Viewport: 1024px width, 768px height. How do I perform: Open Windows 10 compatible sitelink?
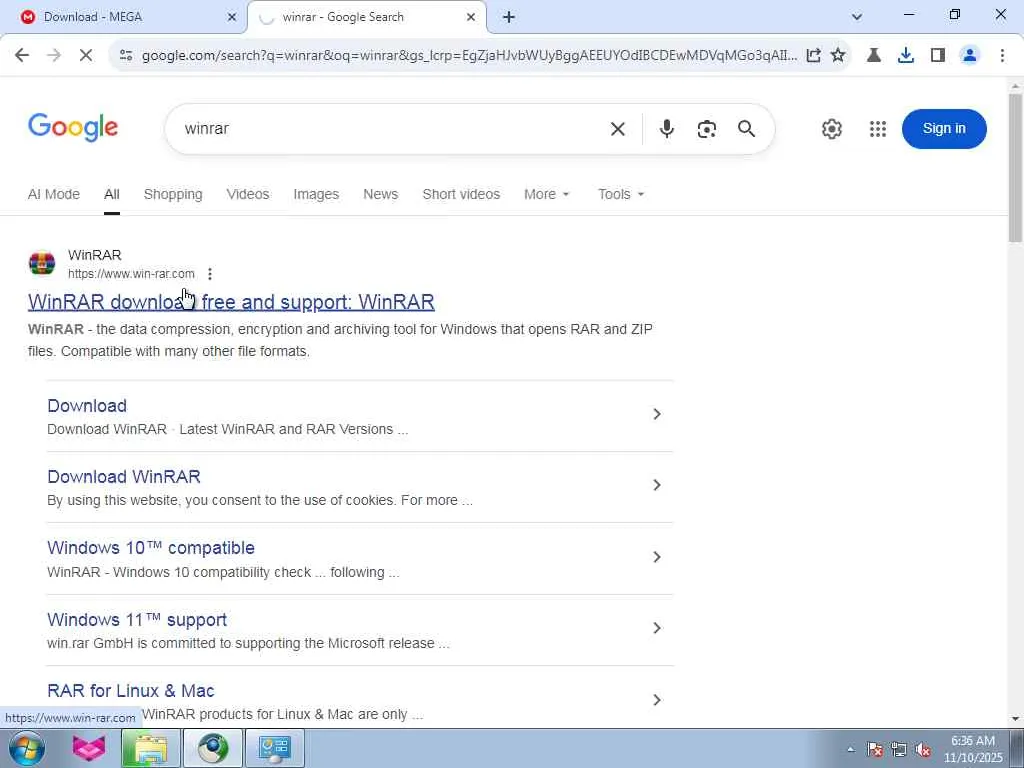tap(151, 548)
